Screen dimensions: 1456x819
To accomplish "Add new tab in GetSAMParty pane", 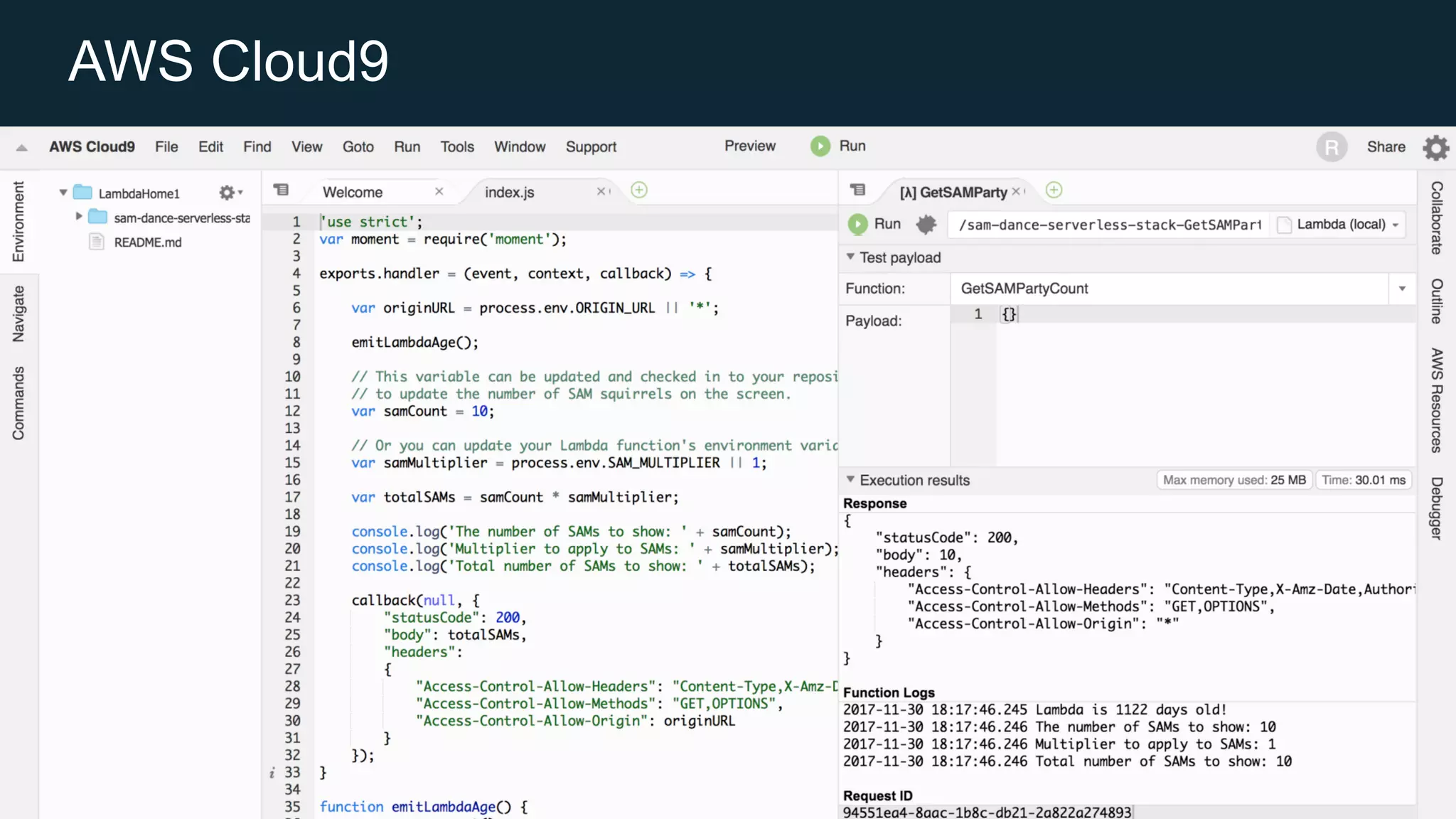I will pyautogui.click(x=1054, y=191).
